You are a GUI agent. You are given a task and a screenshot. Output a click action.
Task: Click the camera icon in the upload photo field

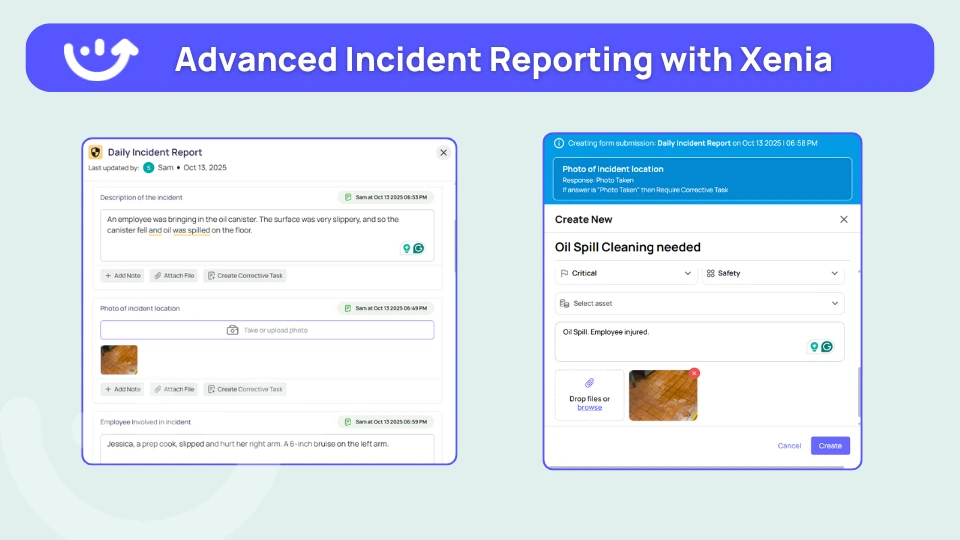pos(233,330)
